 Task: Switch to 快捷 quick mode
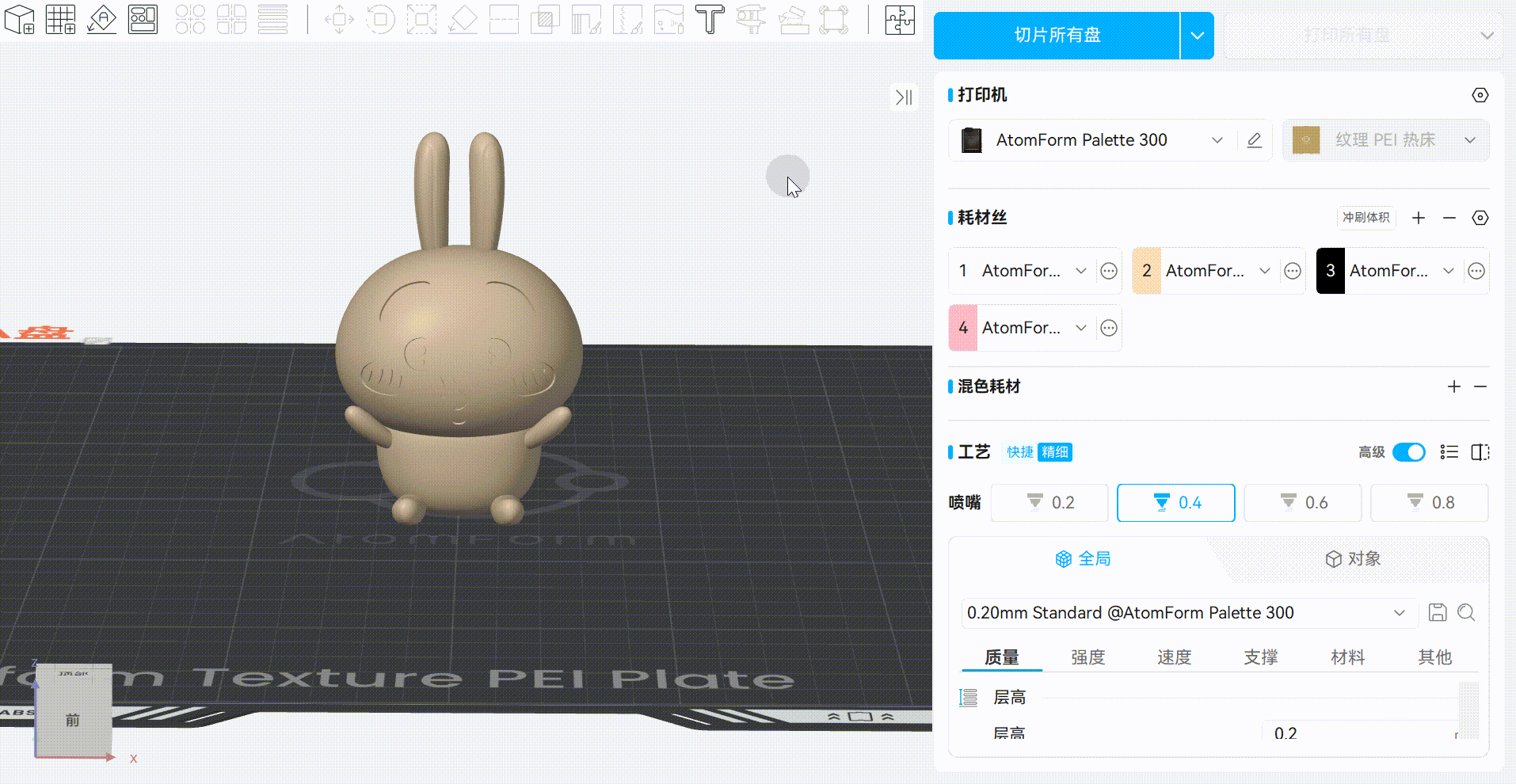point(1020,452)
